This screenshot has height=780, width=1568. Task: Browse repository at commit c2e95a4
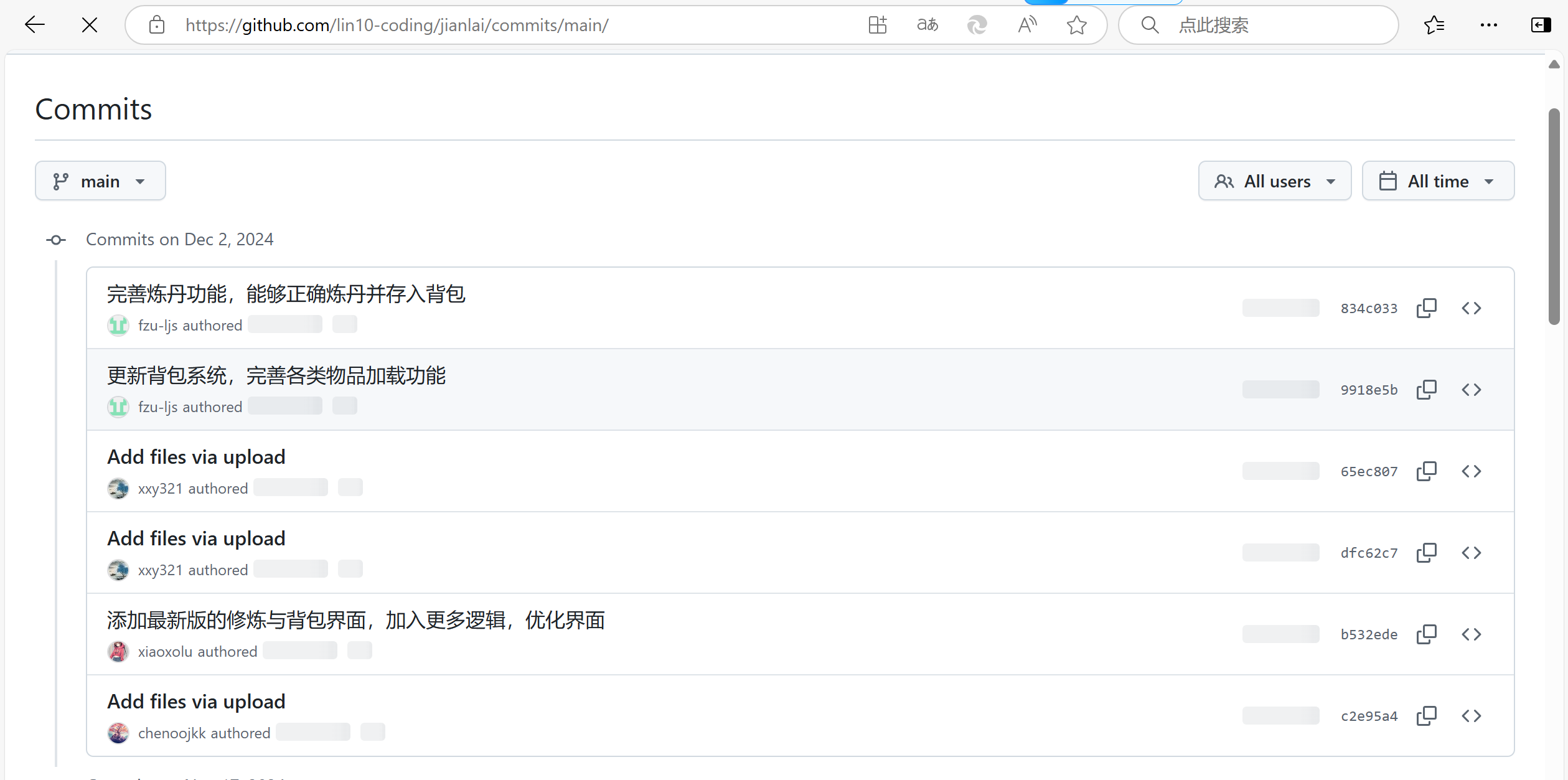click(x=1472, y=716)
